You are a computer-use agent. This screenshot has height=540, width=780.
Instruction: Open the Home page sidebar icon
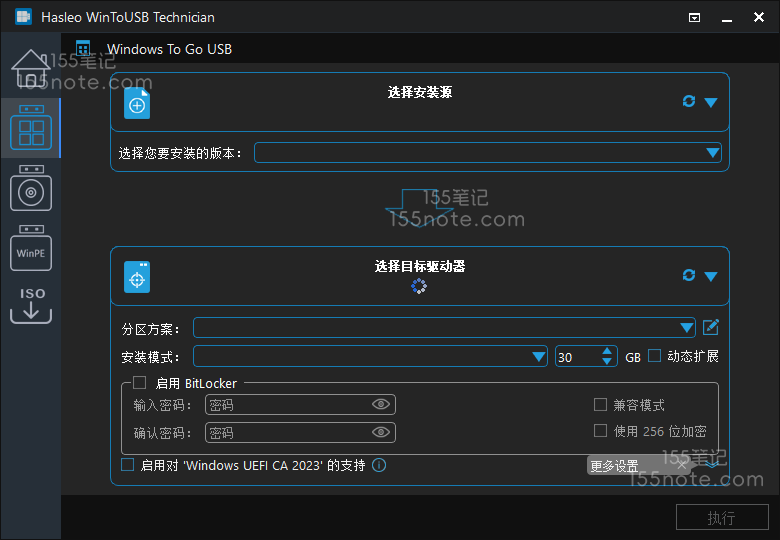coord(30,68)
